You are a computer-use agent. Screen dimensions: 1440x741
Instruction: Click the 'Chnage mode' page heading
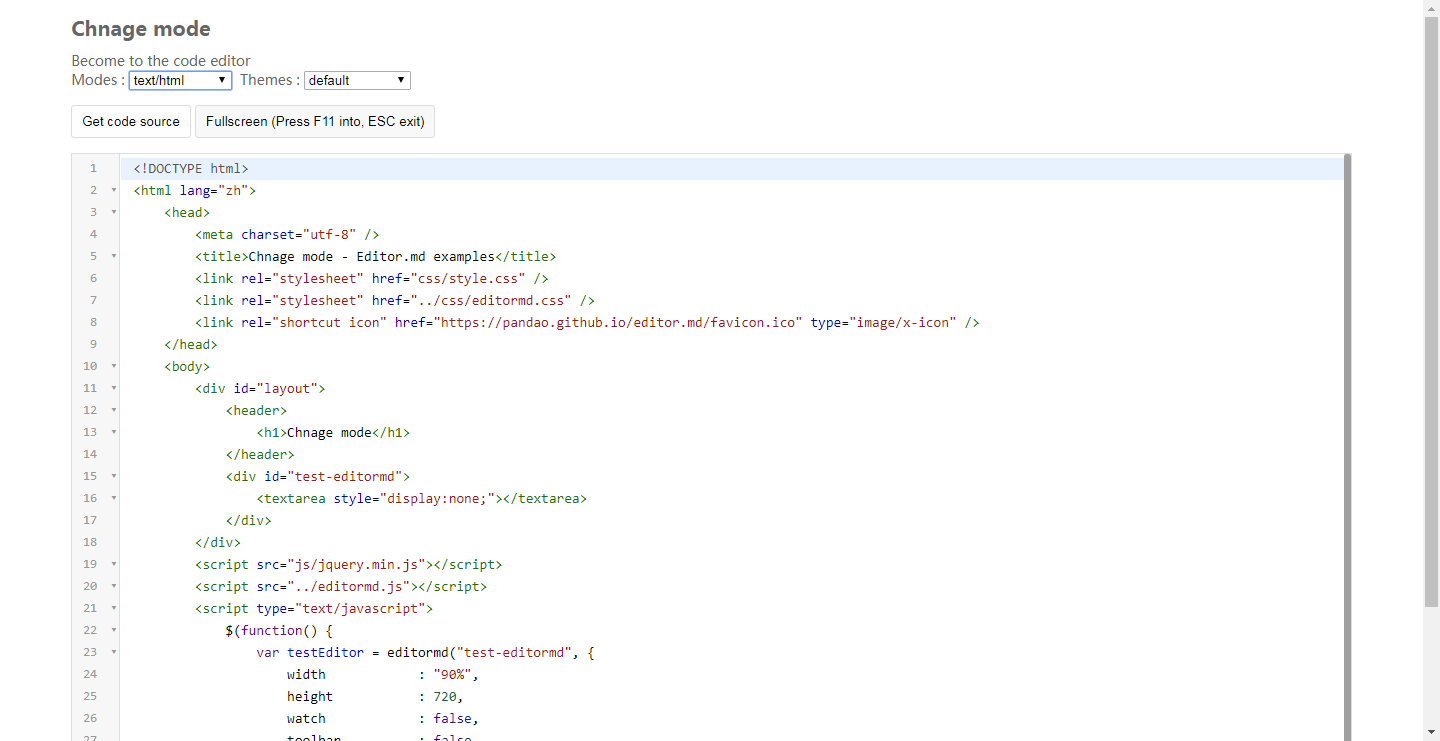pyautogui.click(x=141, y=29)
